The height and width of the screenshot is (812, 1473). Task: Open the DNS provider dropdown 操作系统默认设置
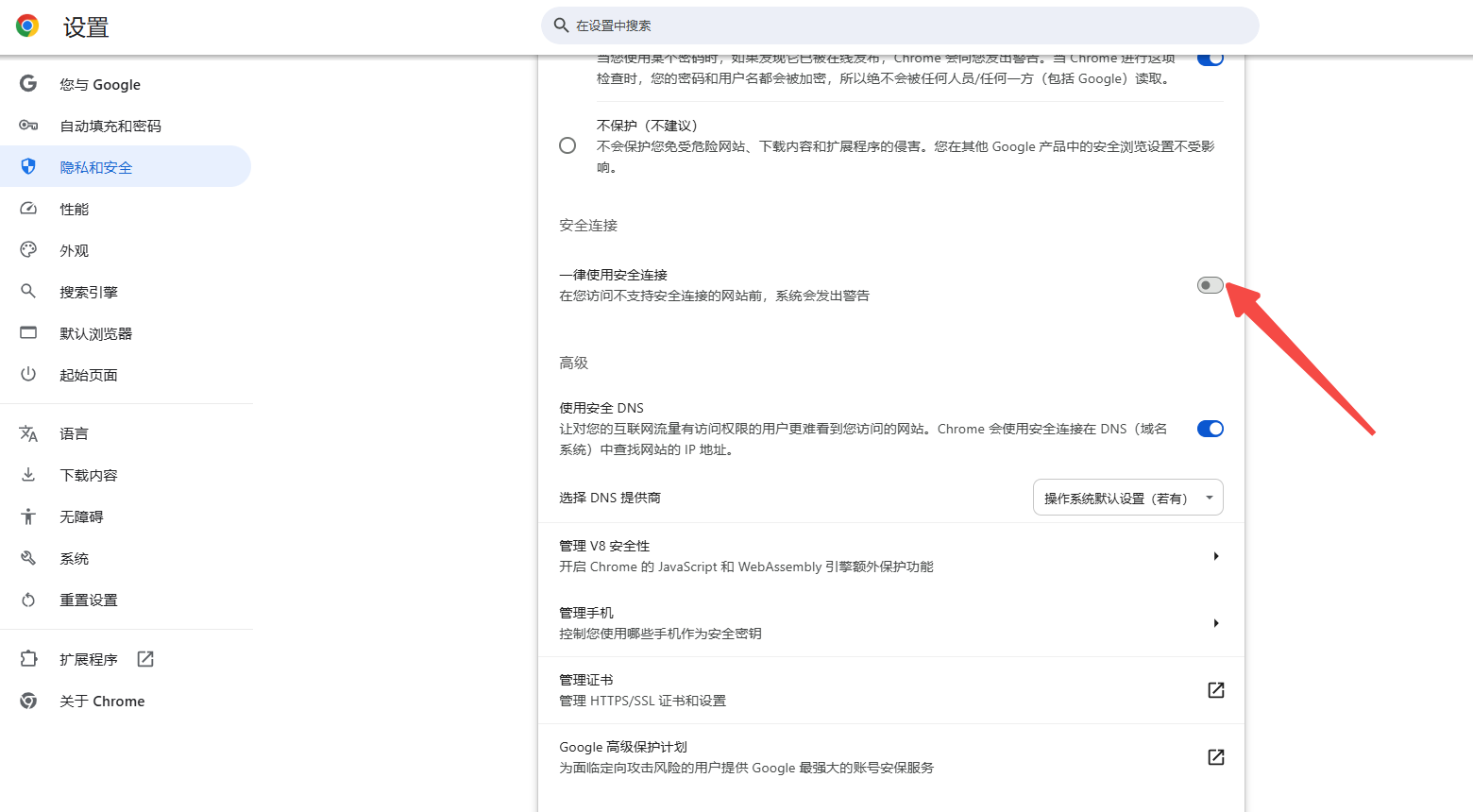[1128, 498]
